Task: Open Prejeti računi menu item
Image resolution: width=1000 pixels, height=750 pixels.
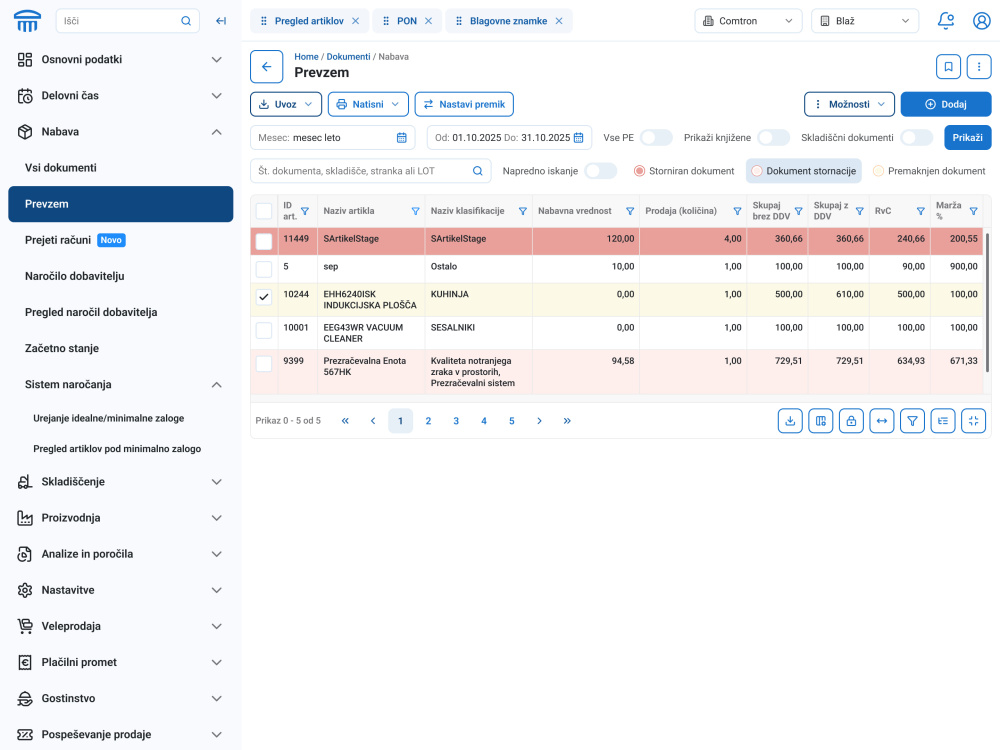Action: (x=121, y=240)
